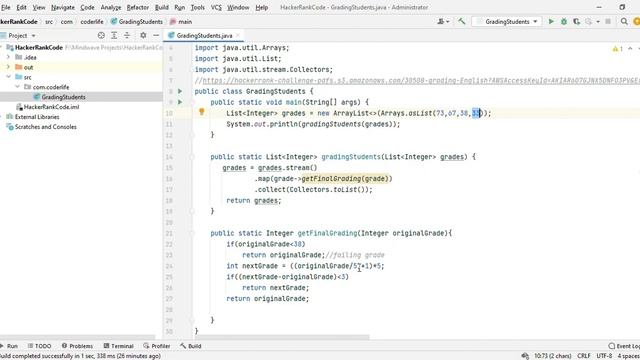Click the src breadcrumb in navigation bar
Image resolution: width=640 pixels, height=360 pixels.
click(49, 22)
